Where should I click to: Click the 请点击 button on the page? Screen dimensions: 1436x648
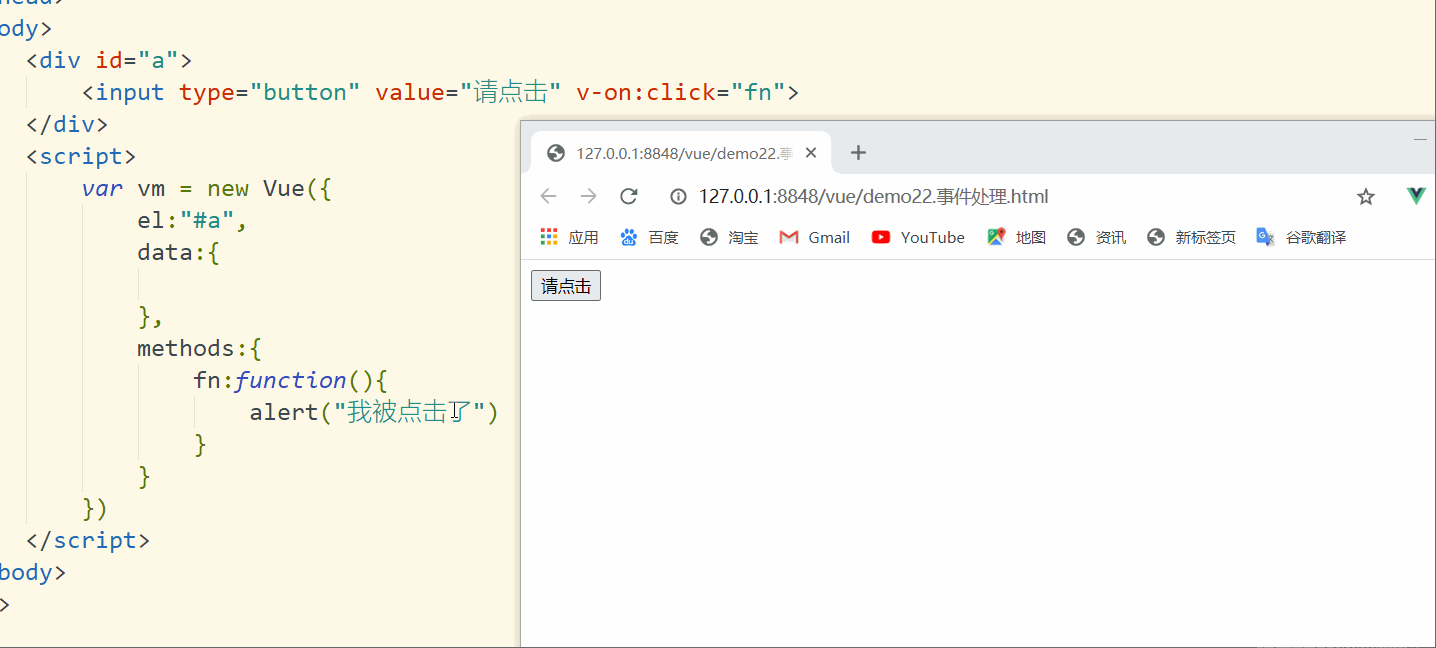pos(566,286)
